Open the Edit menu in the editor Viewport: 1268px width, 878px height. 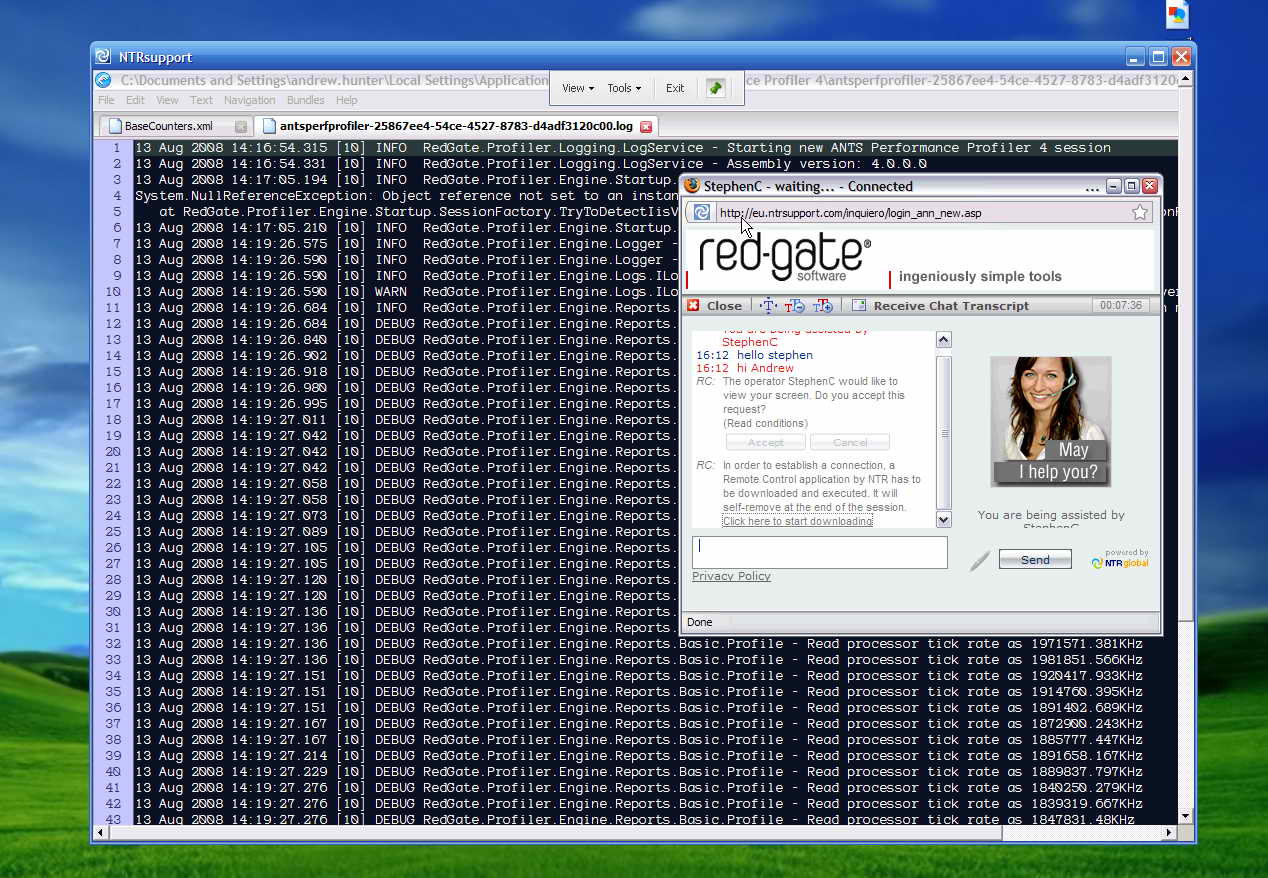pyautogui.click(x=135, y=100)
